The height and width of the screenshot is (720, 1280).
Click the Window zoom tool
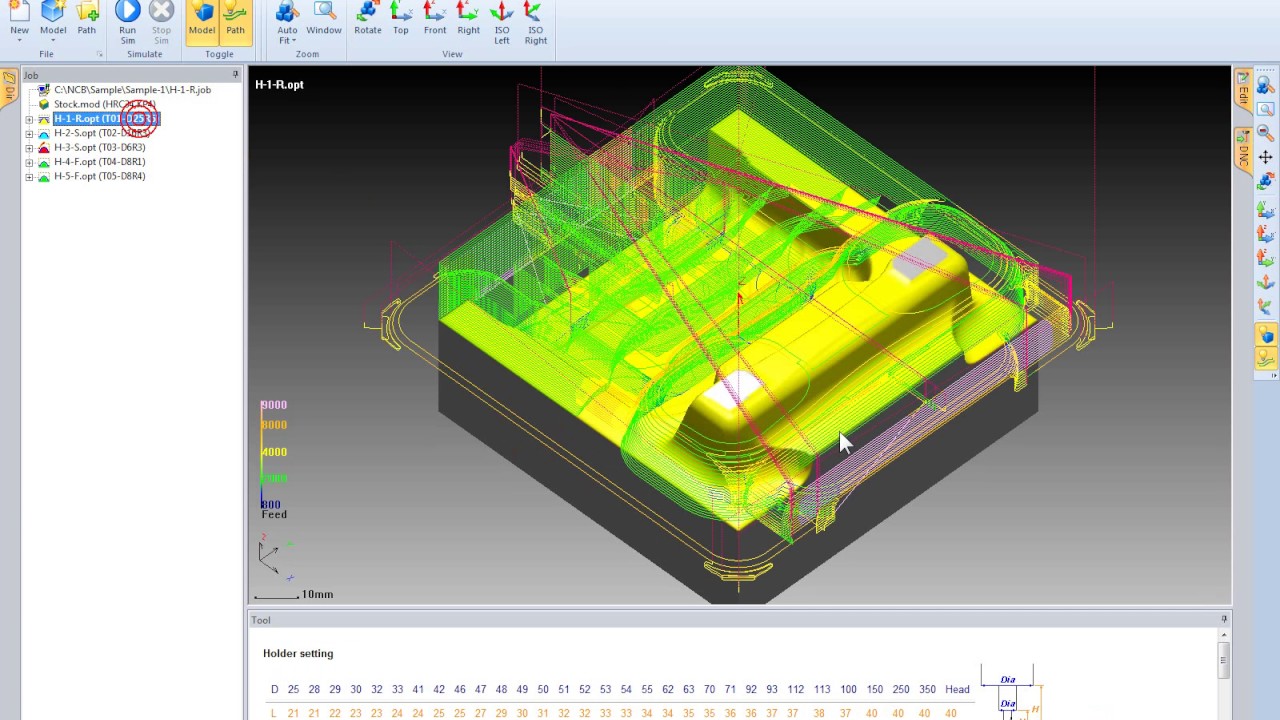click(324, 20)
